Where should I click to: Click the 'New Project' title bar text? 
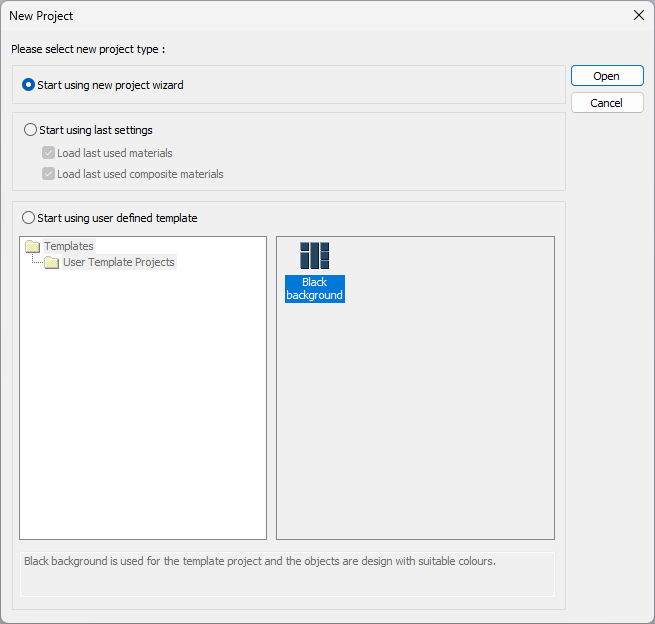(x=41, y=16)
